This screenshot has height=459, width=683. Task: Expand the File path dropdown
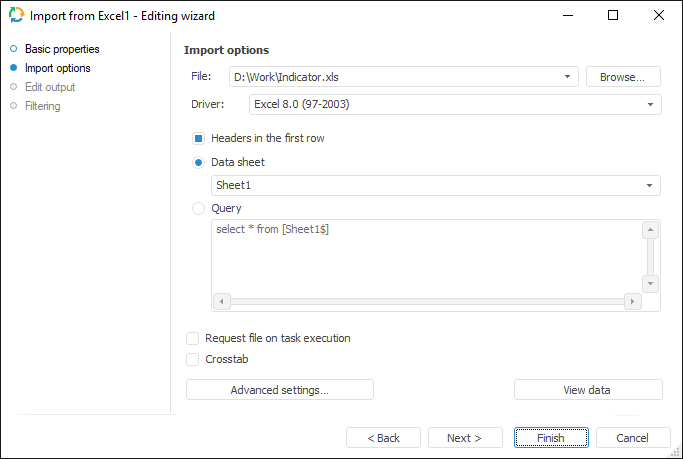(568, 77)
